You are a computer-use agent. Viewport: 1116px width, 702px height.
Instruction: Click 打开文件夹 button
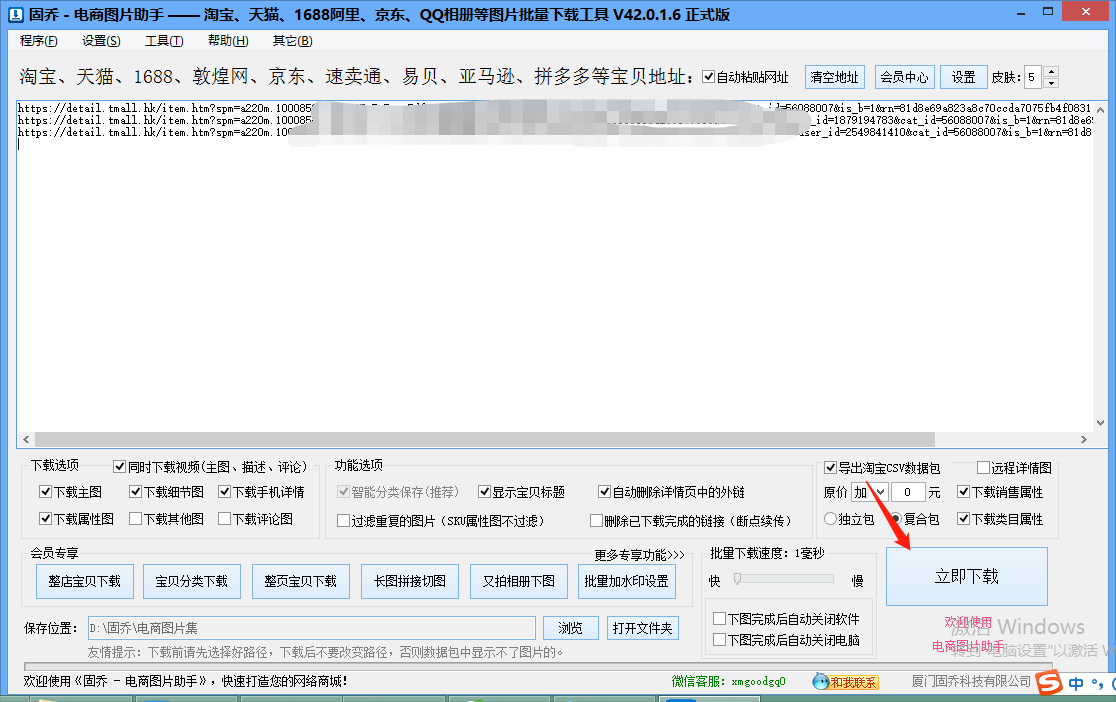pyautogui.click(x=642, y=628)
